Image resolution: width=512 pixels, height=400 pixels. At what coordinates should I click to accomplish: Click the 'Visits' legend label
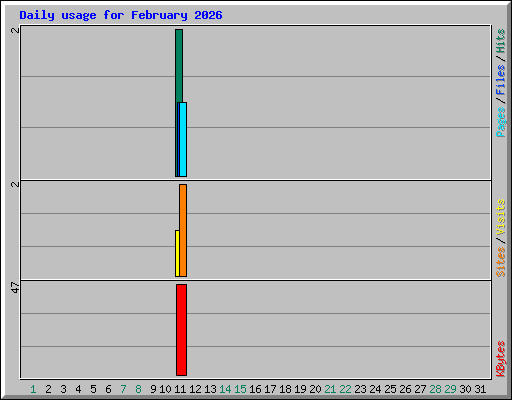tap(500, 217)
